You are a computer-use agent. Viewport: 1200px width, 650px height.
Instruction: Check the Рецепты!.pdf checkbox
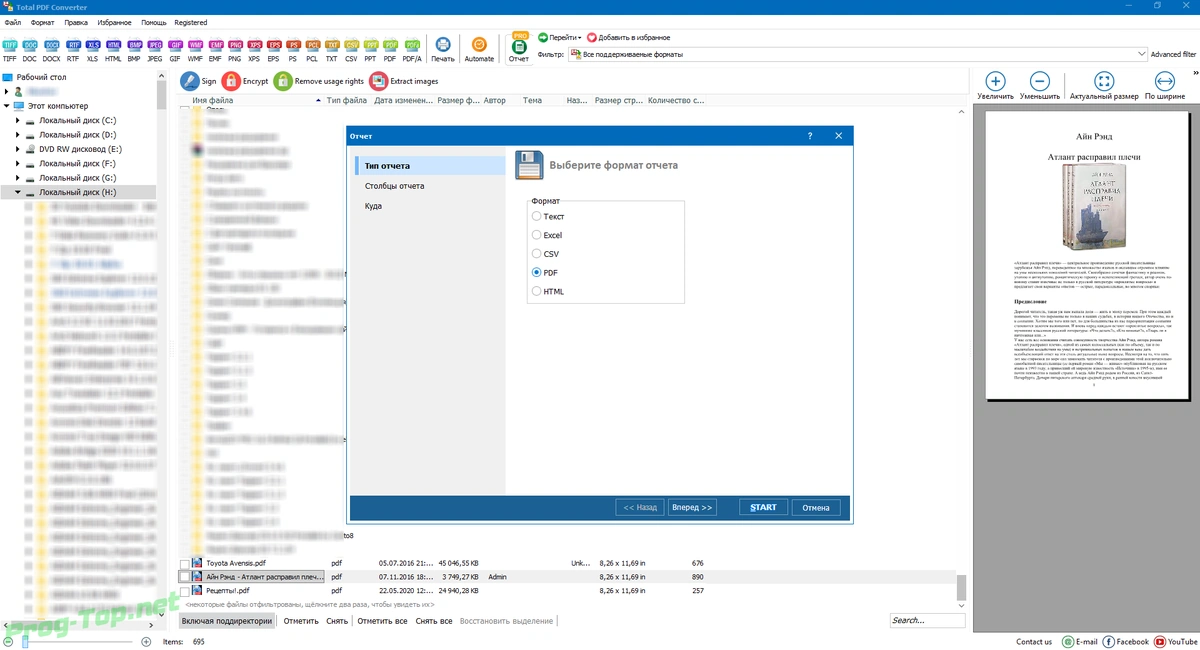(184, 591)
